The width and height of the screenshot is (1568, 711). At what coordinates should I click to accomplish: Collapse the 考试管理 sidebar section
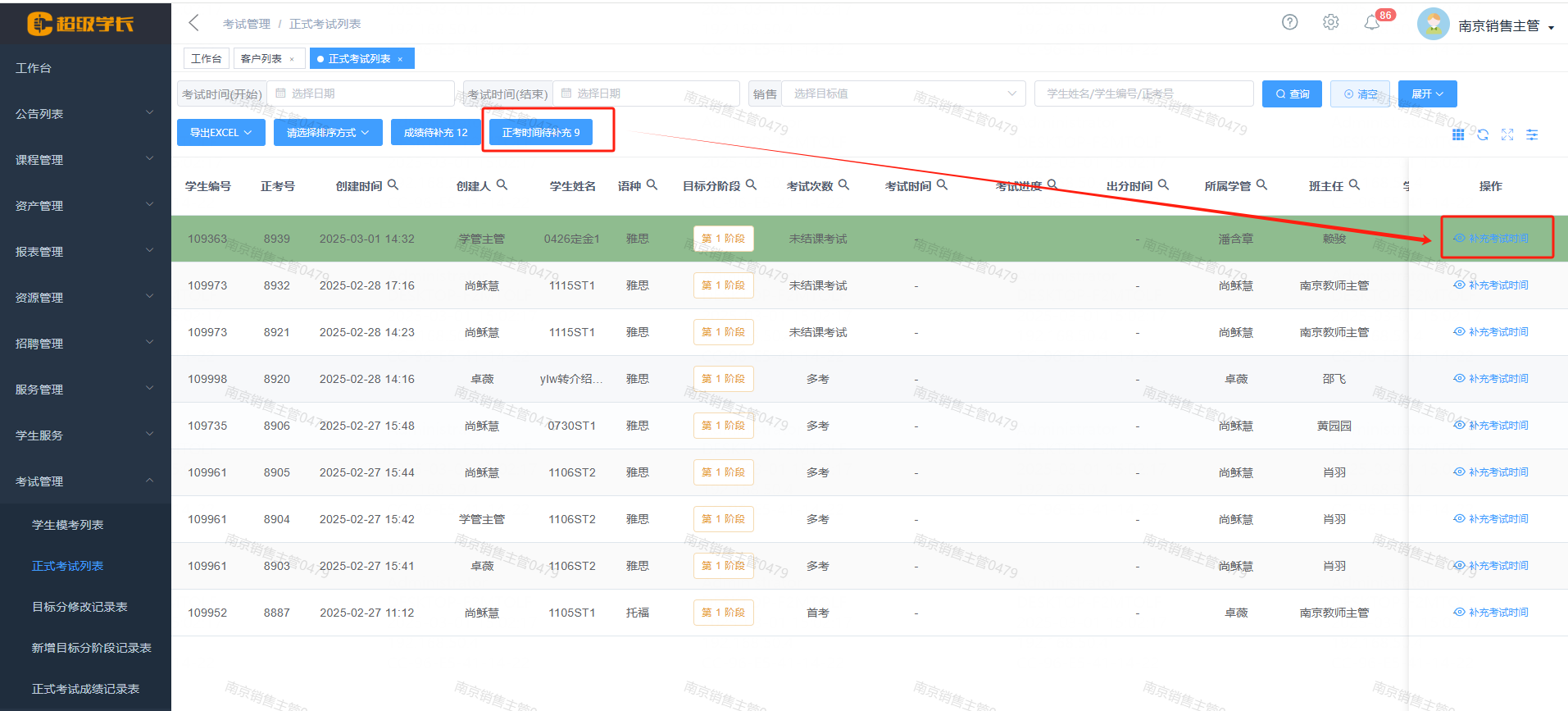pyautogui.click(x=84, y=481)
